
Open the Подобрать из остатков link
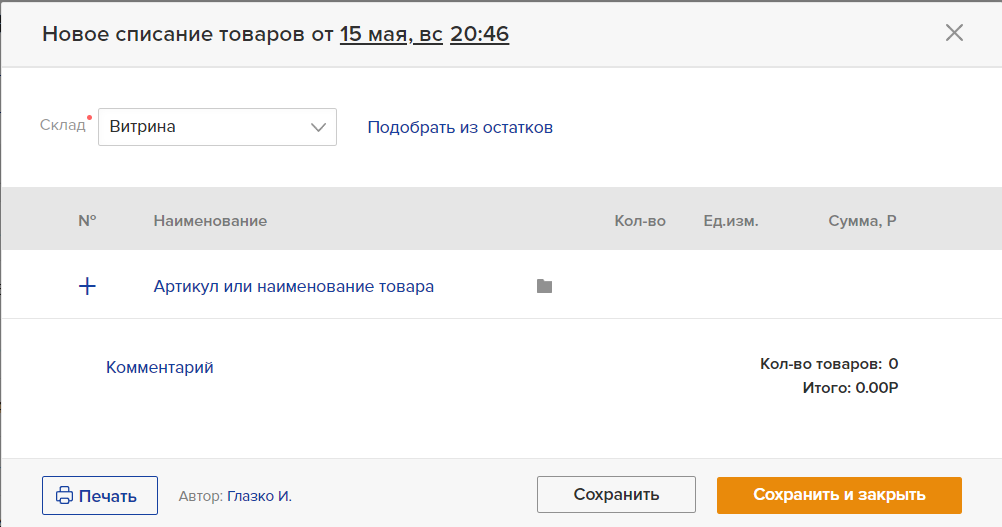point(460,127)
